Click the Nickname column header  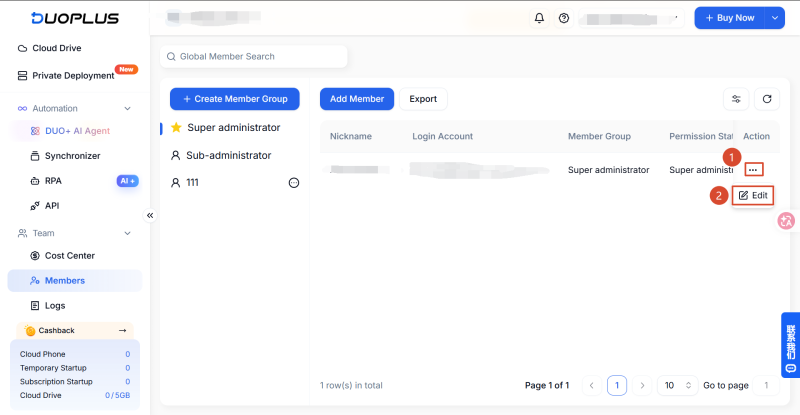[351, 136]
